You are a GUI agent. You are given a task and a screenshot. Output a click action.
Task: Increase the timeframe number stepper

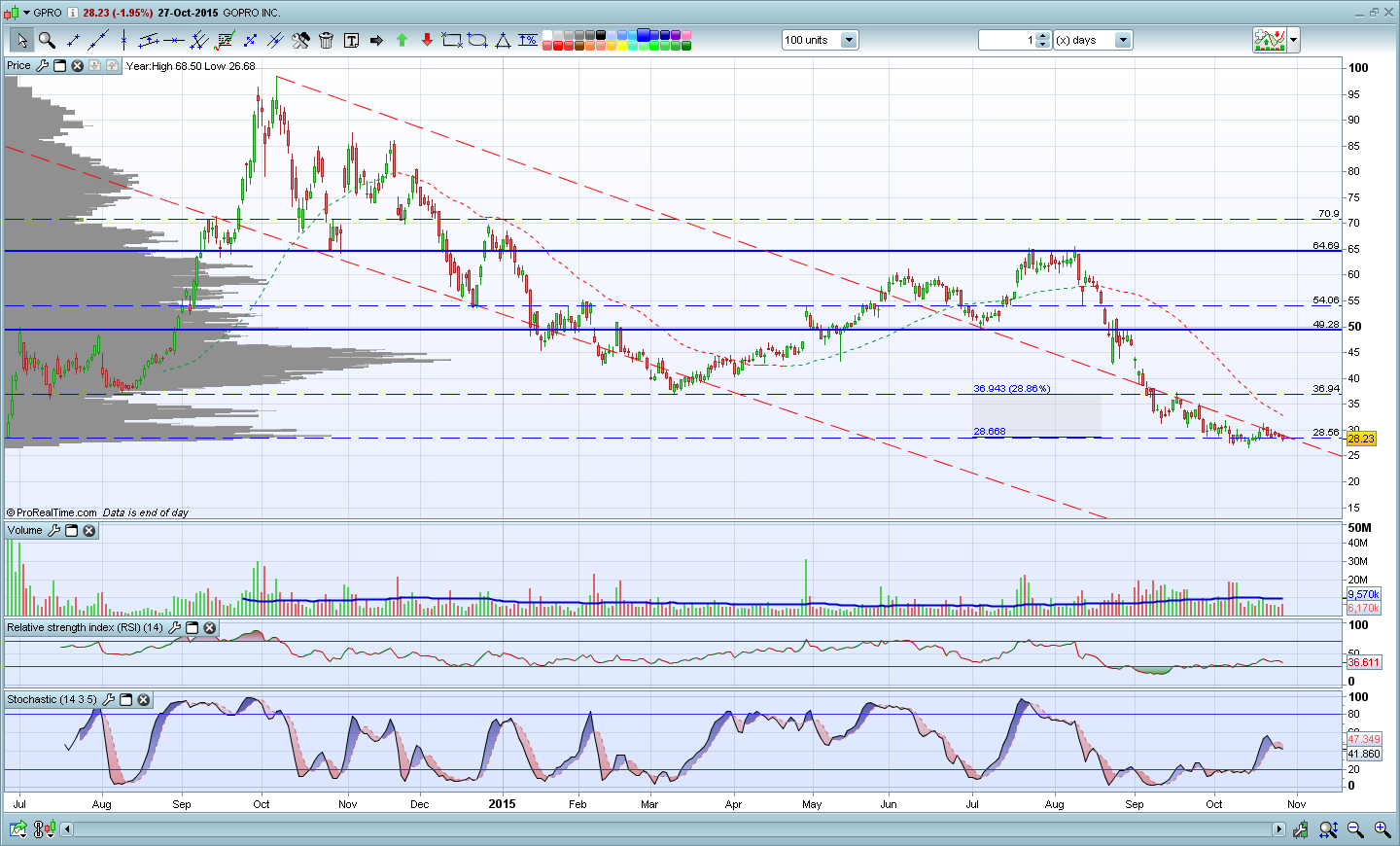pyautogui.click(x=1043, y=36)
